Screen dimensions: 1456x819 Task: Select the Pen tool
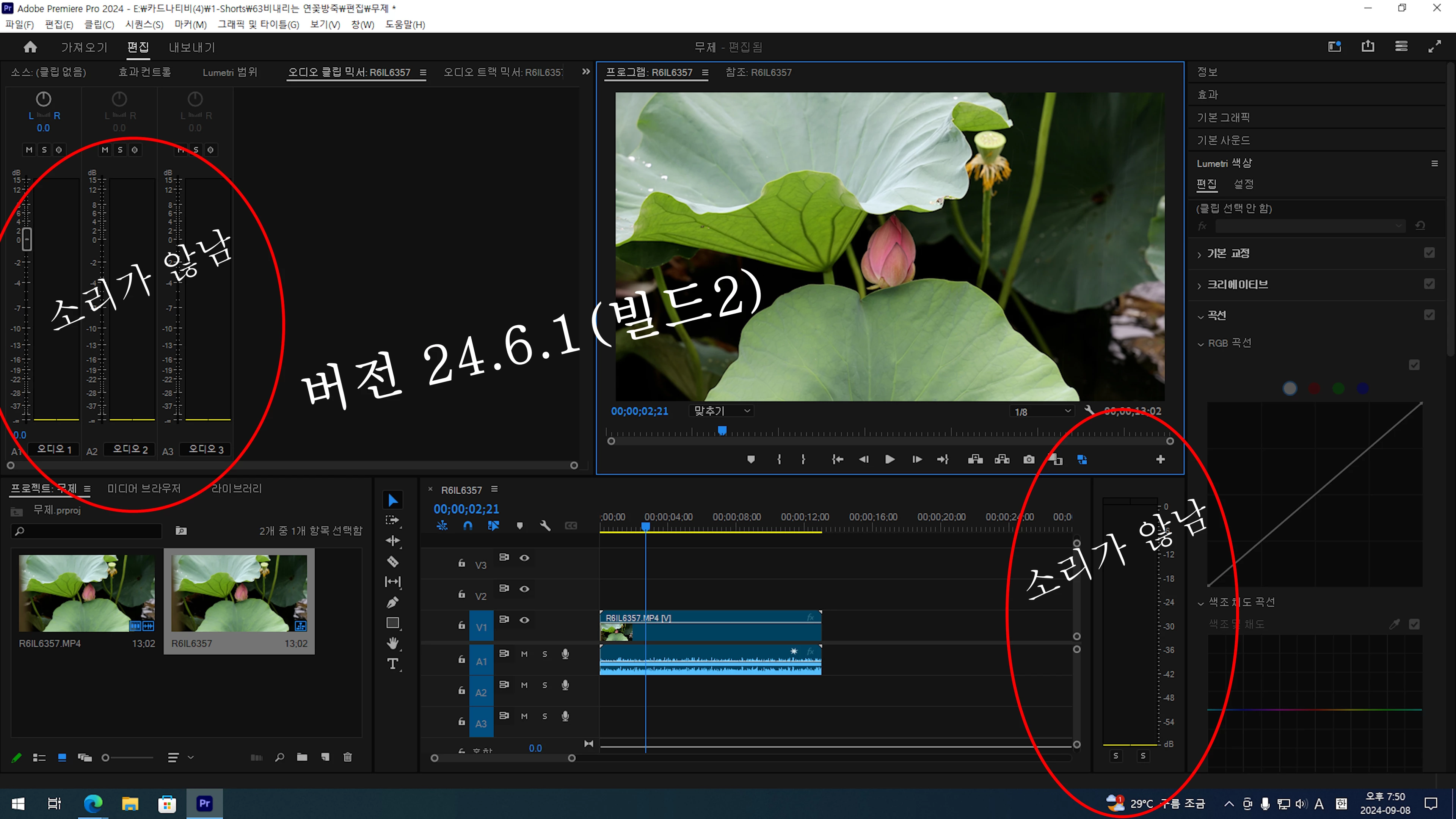[393, 602]
